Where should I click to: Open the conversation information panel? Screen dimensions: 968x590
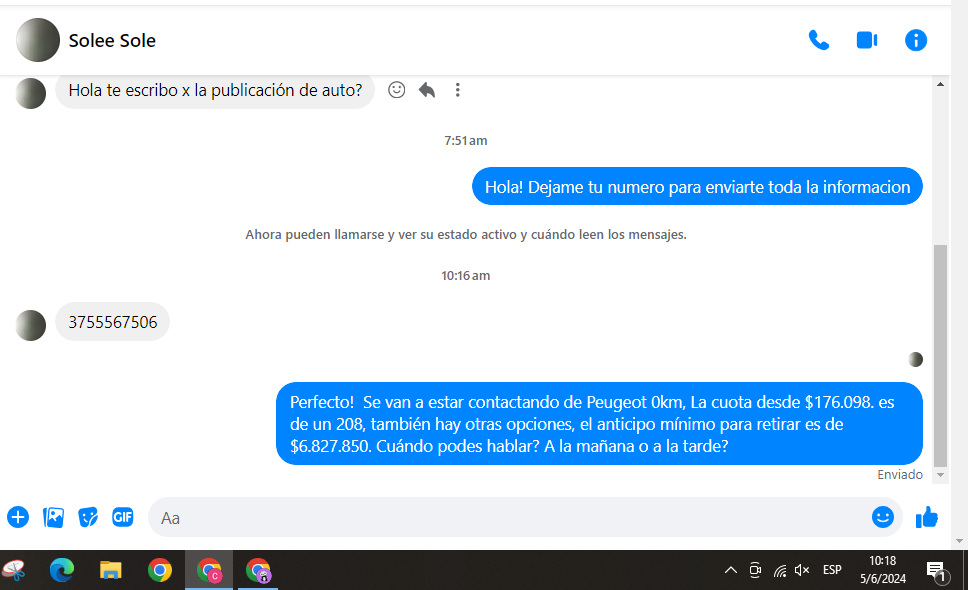click(916, 40)
